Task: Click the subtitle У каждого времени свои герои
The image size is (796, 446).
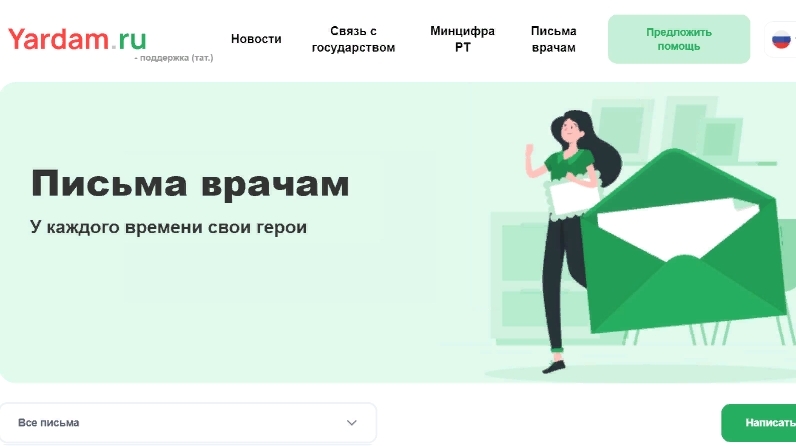Action: coord(169,227)
